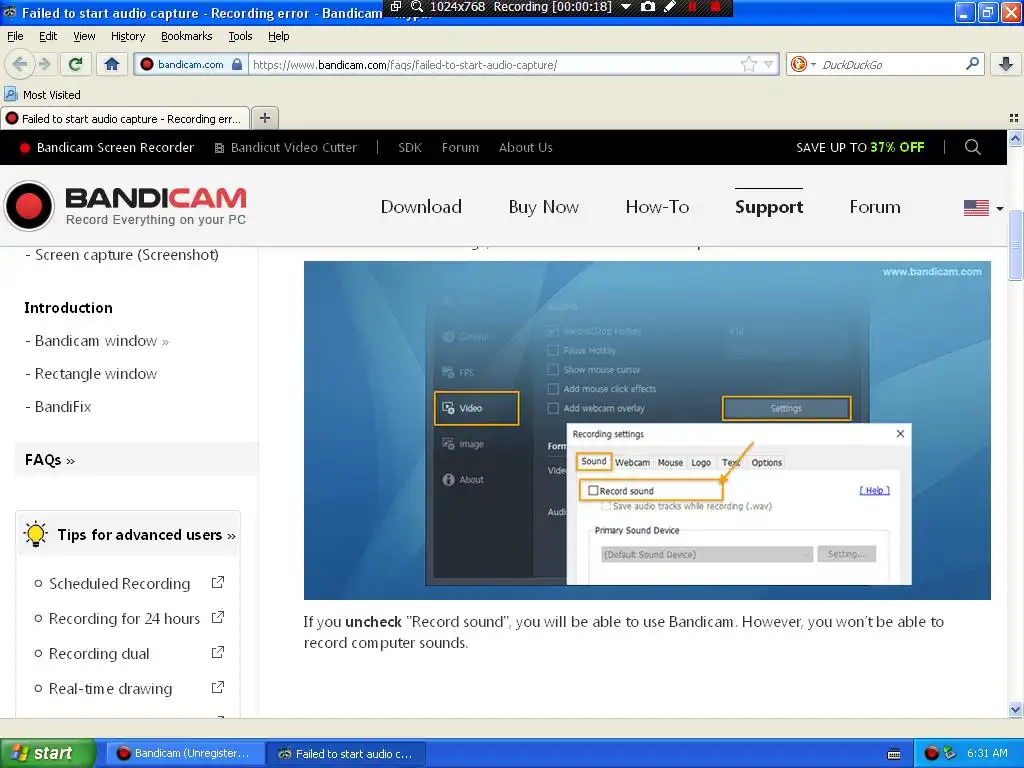Bookmark this page with the star icon

click(x=748, y=64)
